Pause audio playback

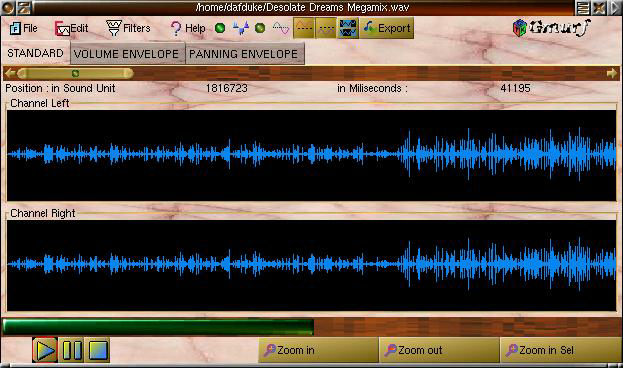click(x=71, y=350)
